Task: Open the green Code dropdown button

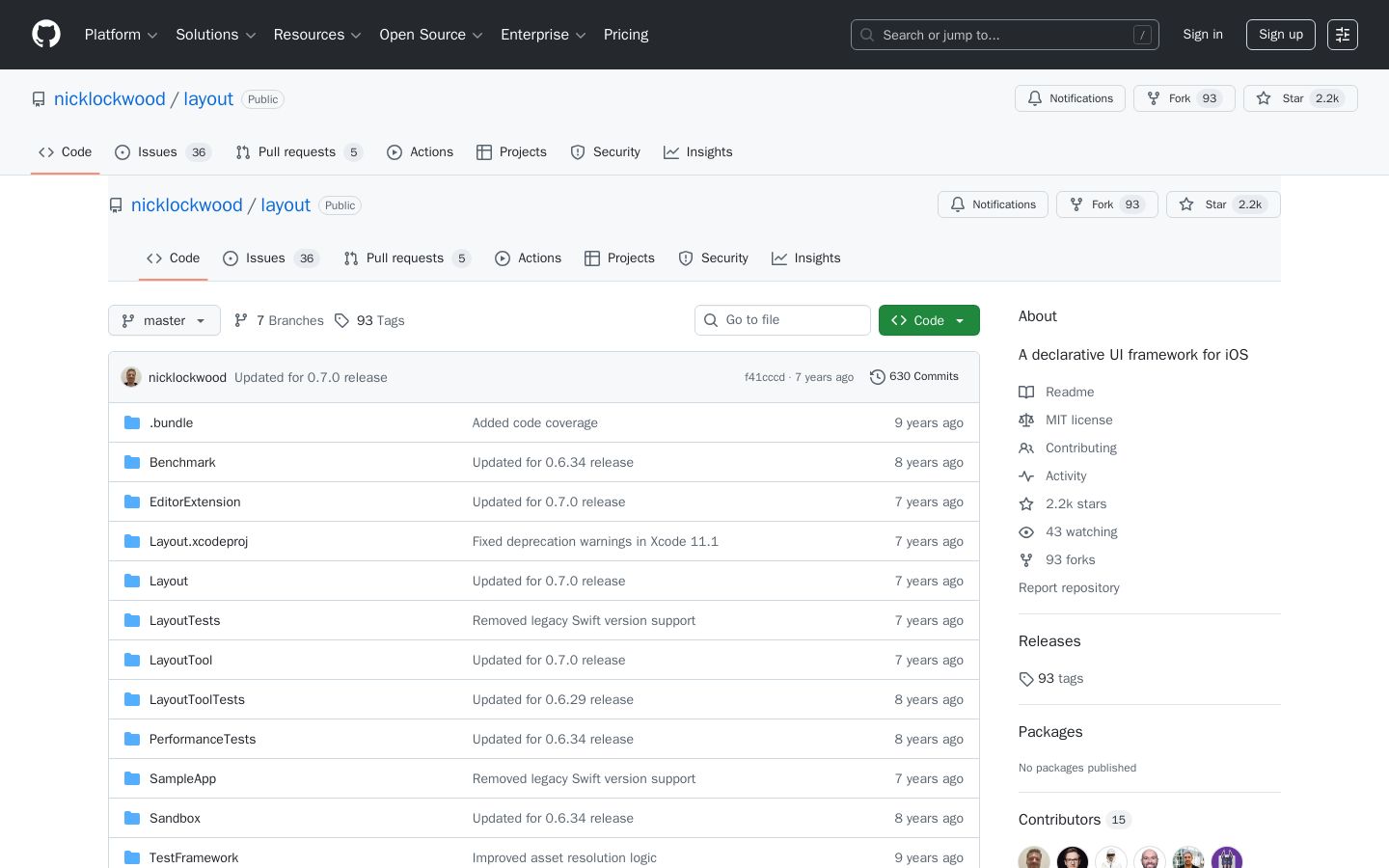Action: coord(929,320)
